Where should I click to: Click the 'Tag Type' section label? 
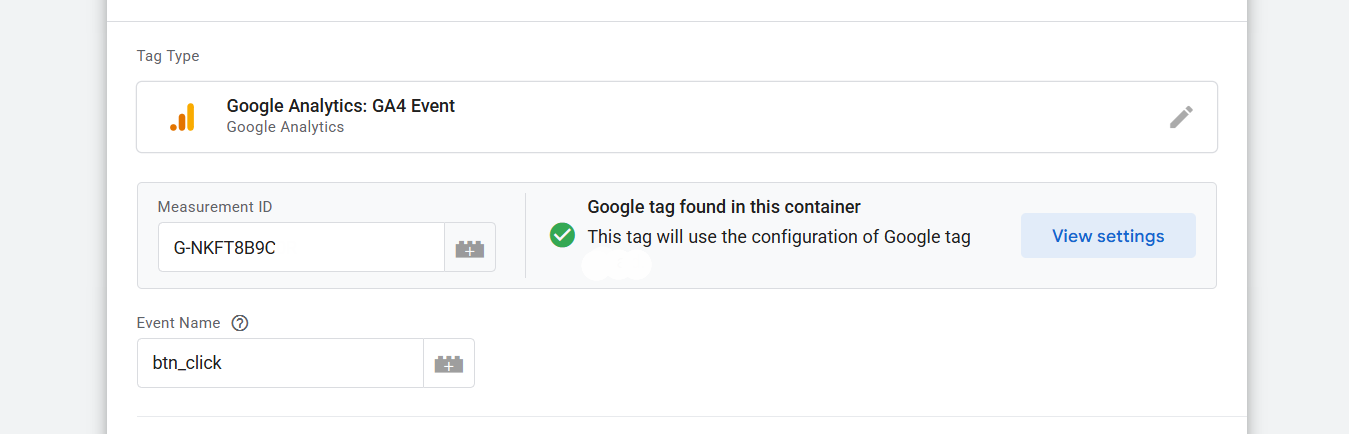coord(168,56)
